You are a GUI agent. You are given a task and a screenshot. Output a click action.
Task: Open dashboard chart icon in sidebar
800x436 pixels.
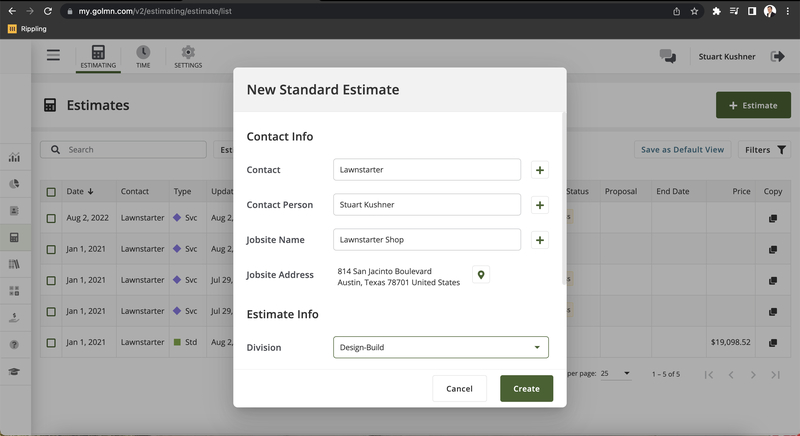pos(14,157)
